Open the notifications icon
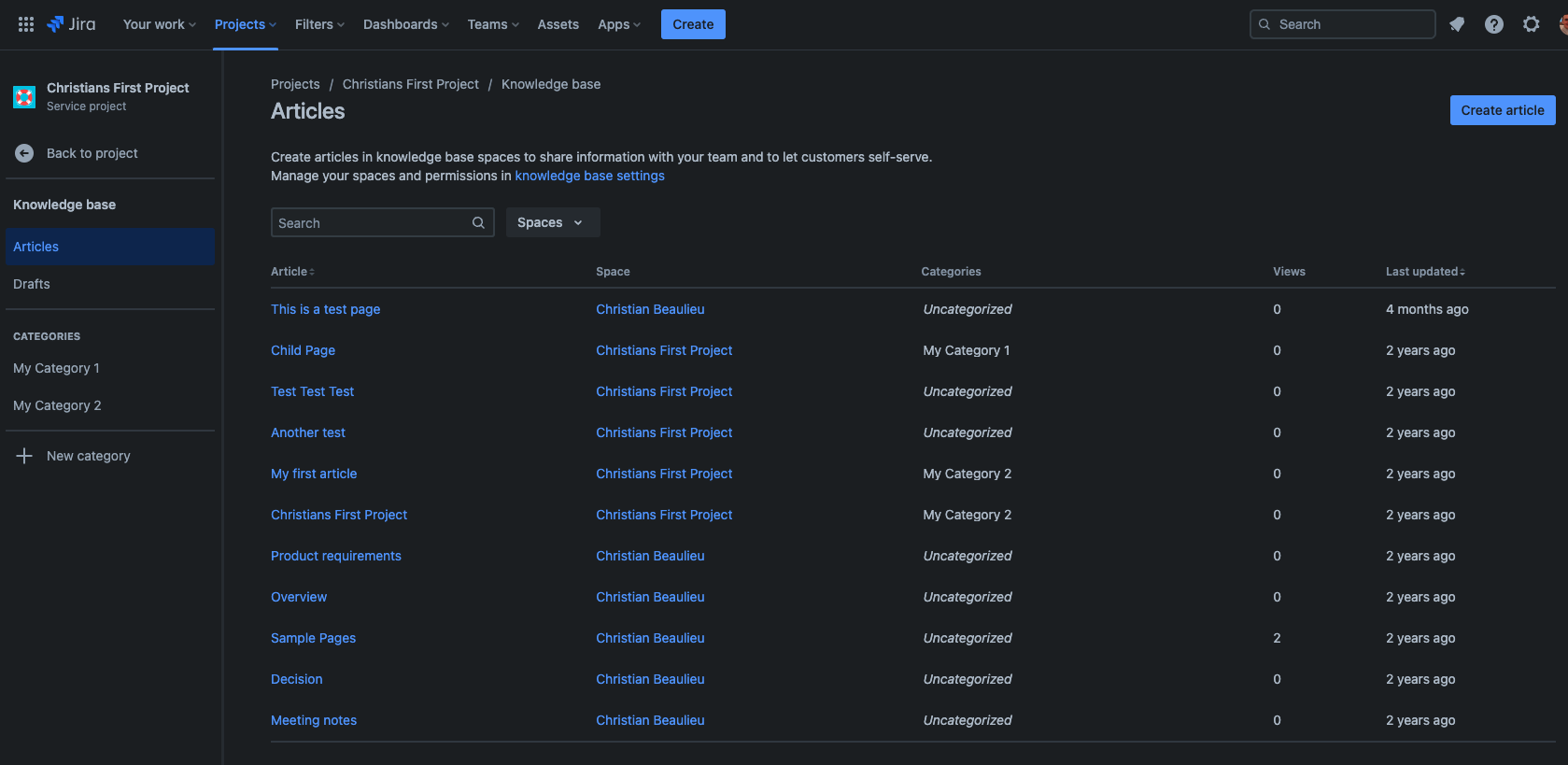The height and width of the screenshot is (765, 1568). (x=1457, y=24)
